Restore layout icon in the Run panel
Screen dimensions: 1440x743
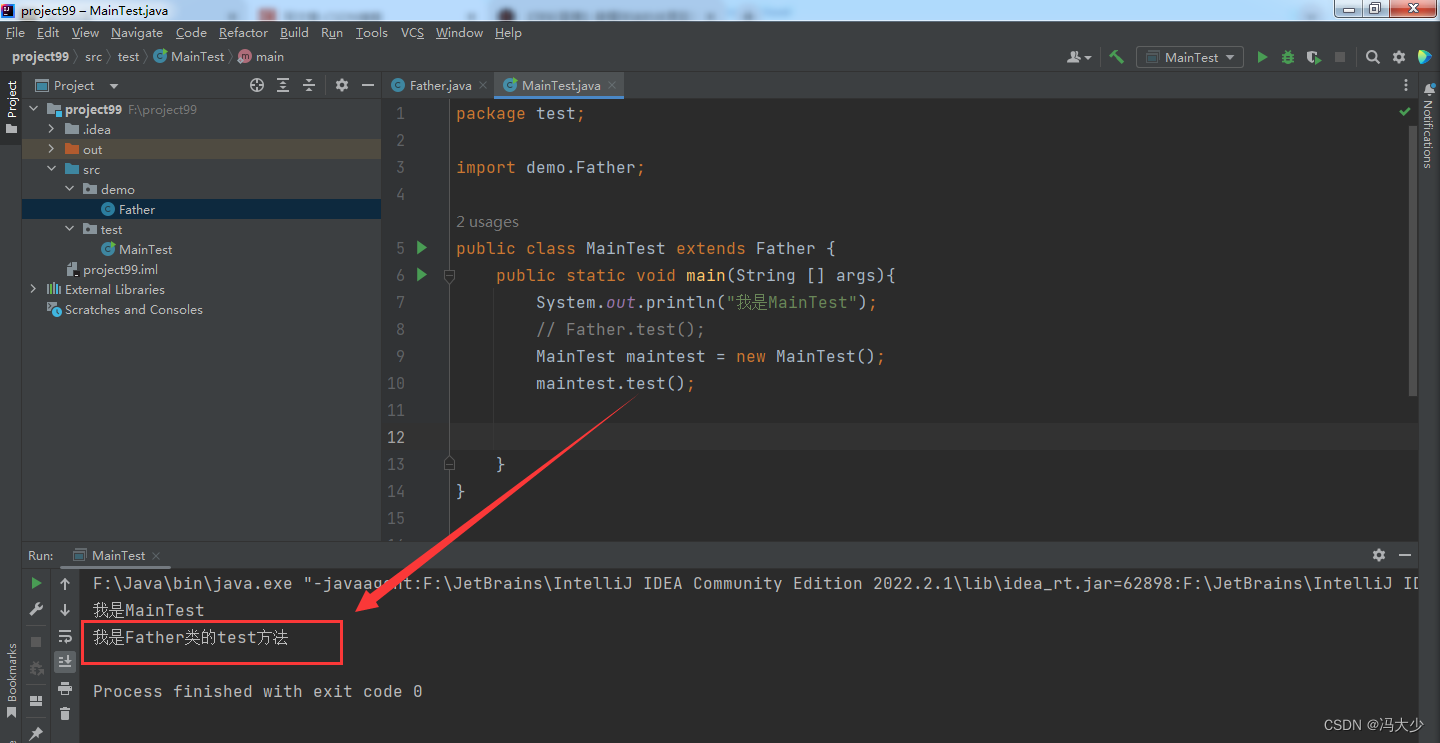coord(36,701)
